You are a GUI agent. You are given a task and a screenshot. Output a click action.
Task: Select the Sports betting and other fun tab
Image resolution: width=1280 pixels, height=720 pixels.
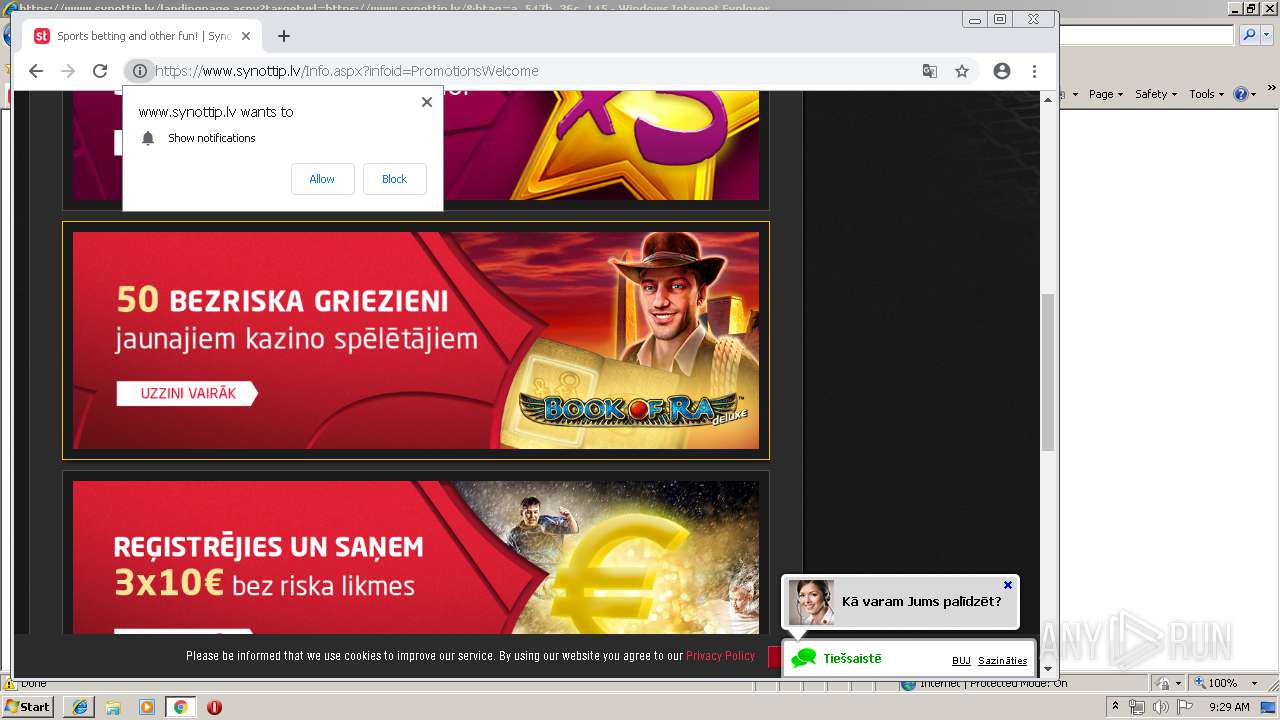pyautogui.click(x=142, y=36)
